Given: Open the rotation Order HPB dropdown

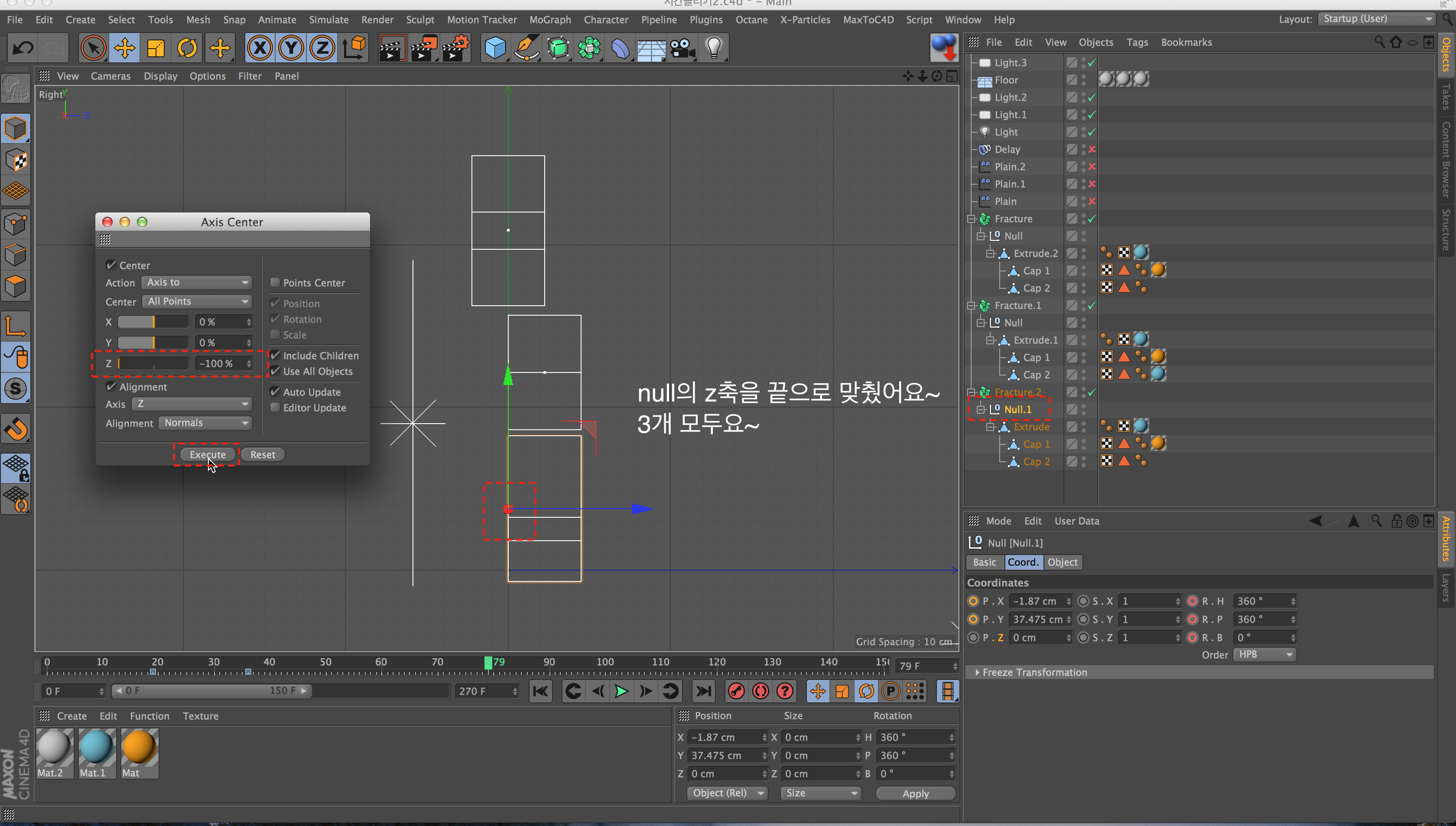Looking at the screenshot, I should coord(1264,654).
